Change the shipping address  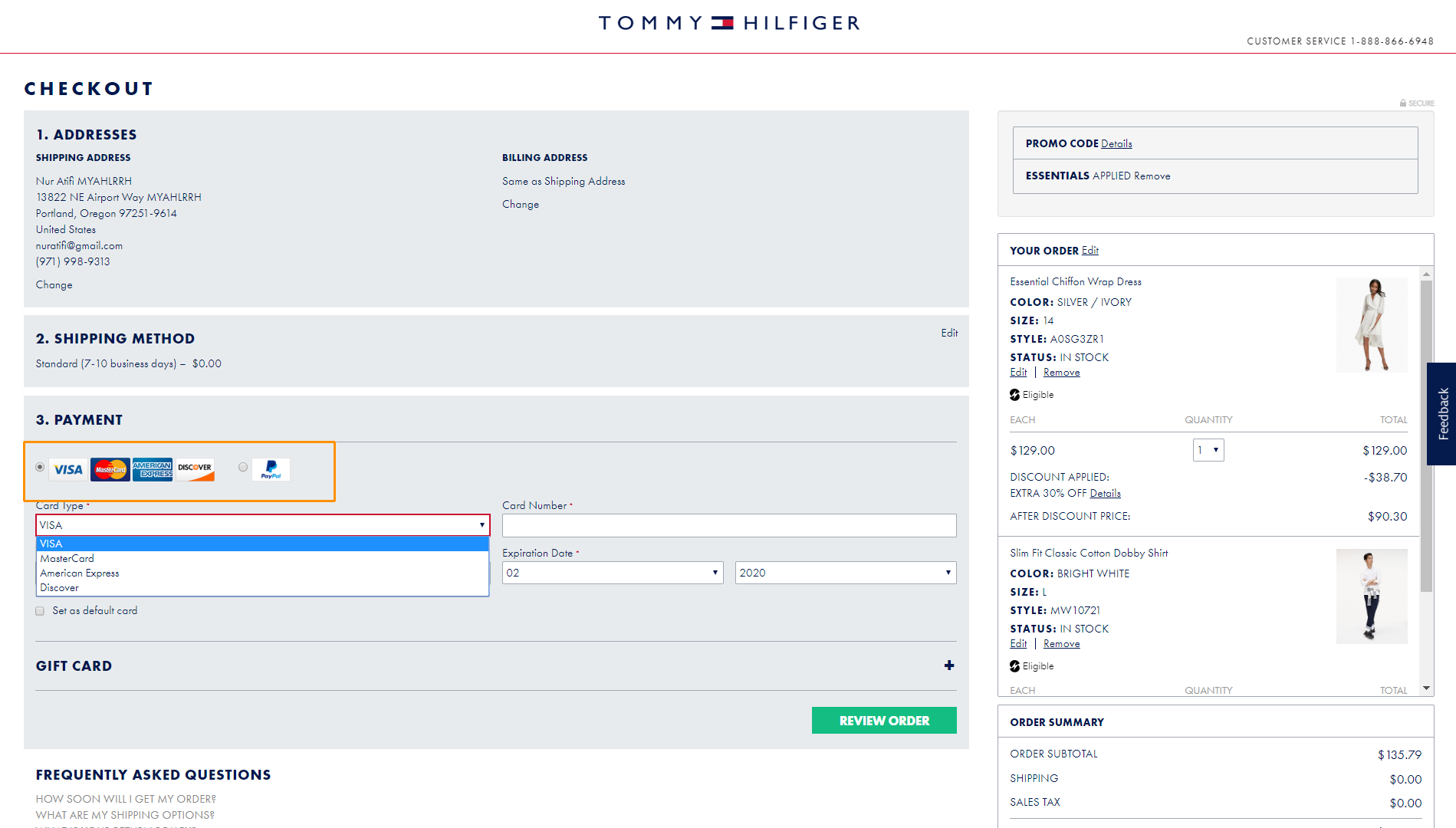(54, 284)
